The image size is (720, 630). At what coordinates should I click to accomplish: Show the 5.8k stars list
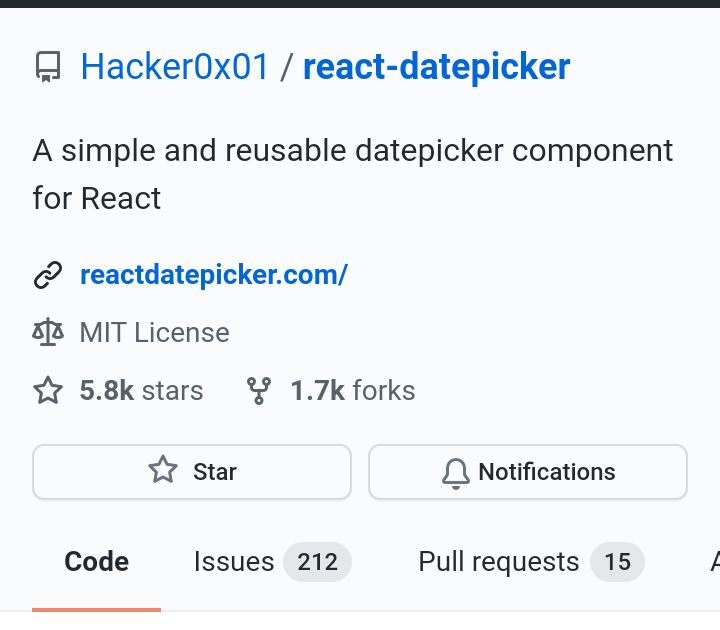[x=141, y=391]
